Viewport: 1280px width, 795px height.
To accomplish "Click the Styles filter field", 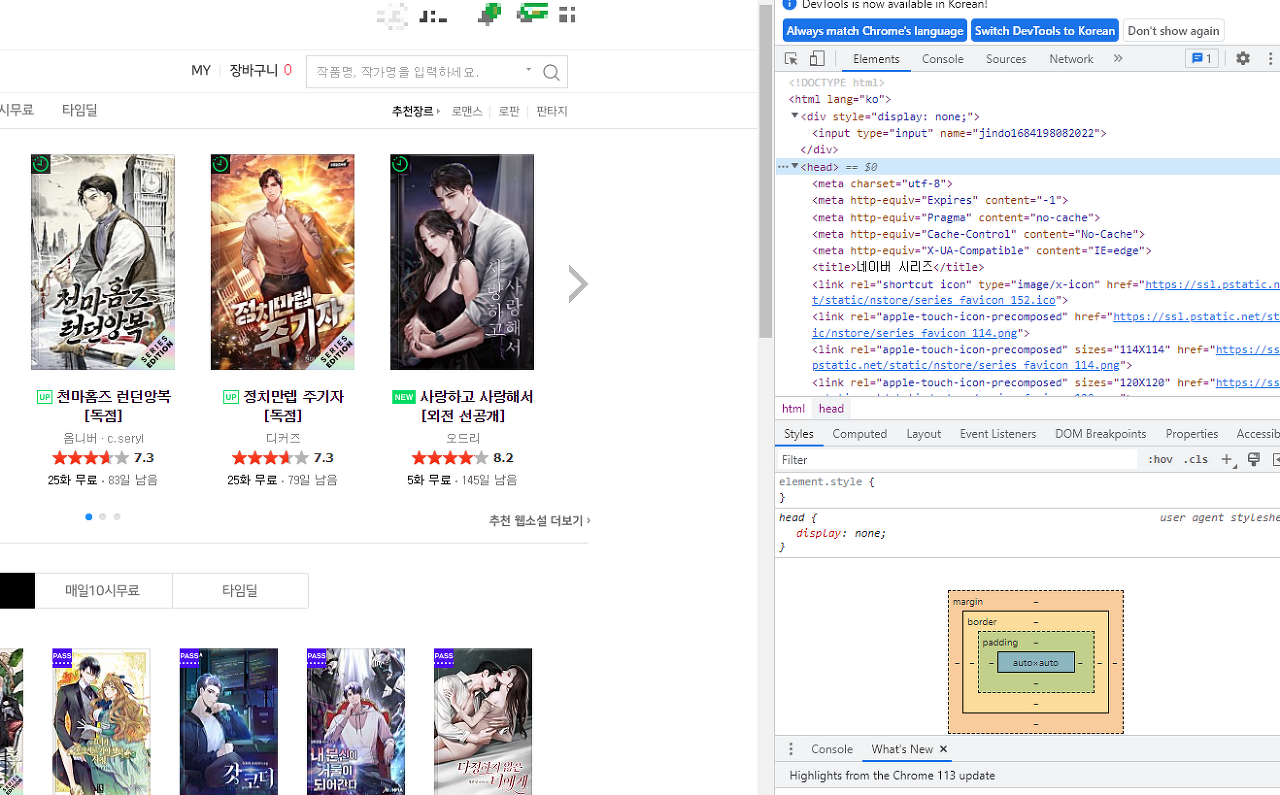I will coord(957,460).
